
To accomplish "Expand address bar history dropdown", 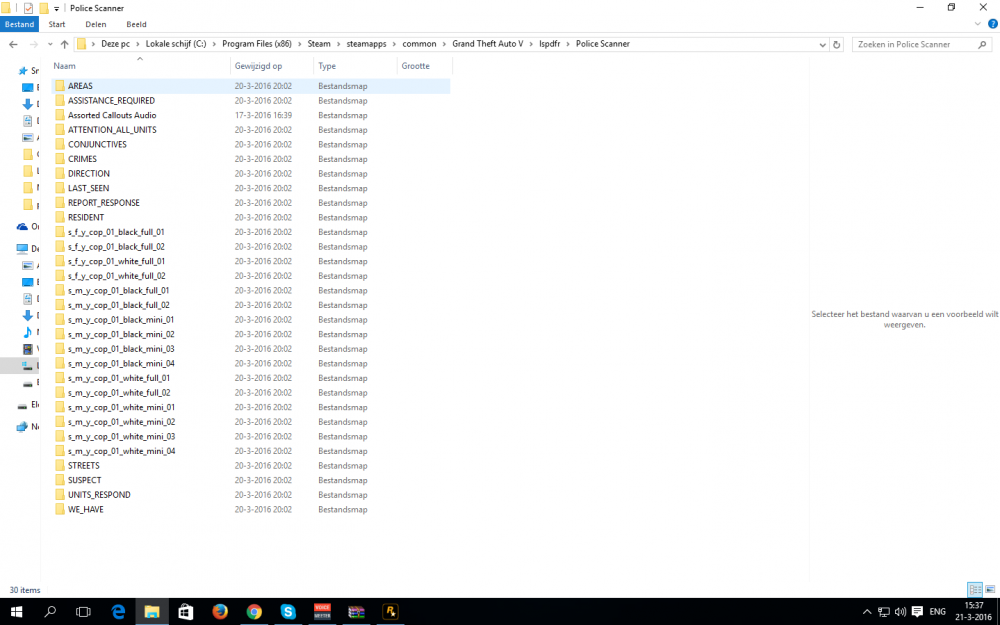I will pyautogui.click(x=822, y=45).
